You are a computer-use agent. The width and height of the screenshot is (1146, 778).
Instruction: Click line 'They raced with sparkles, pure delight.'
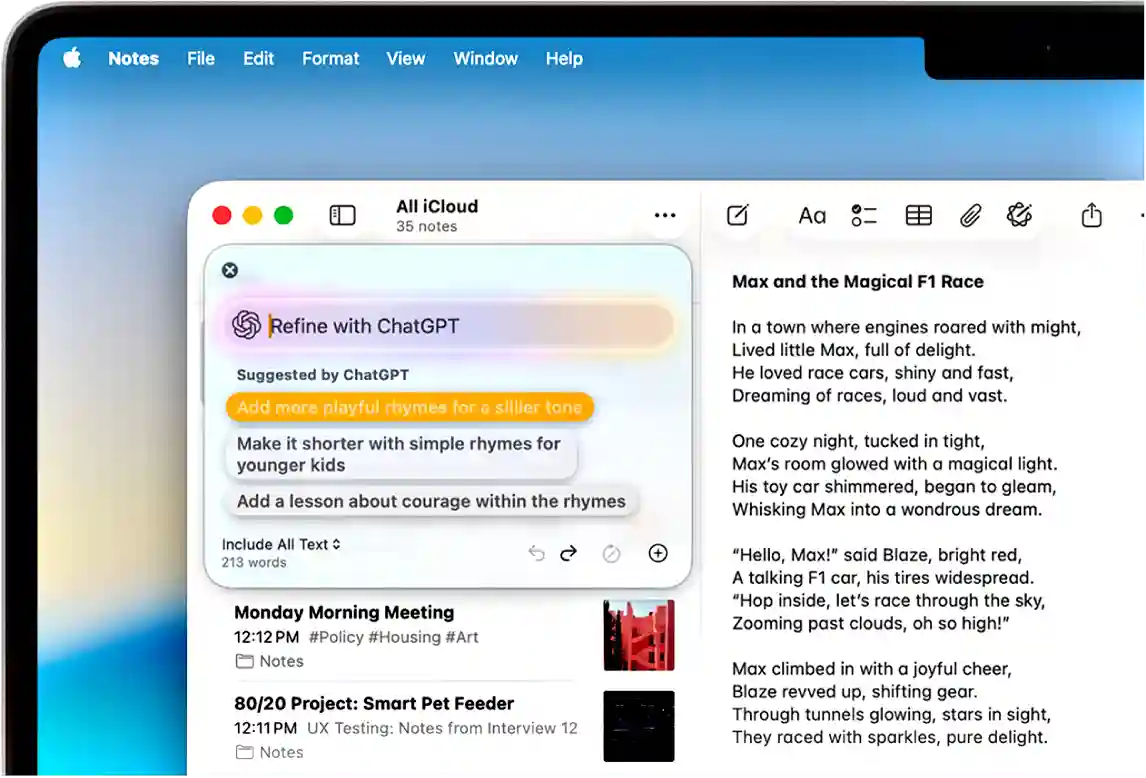[x=889, y=738]
